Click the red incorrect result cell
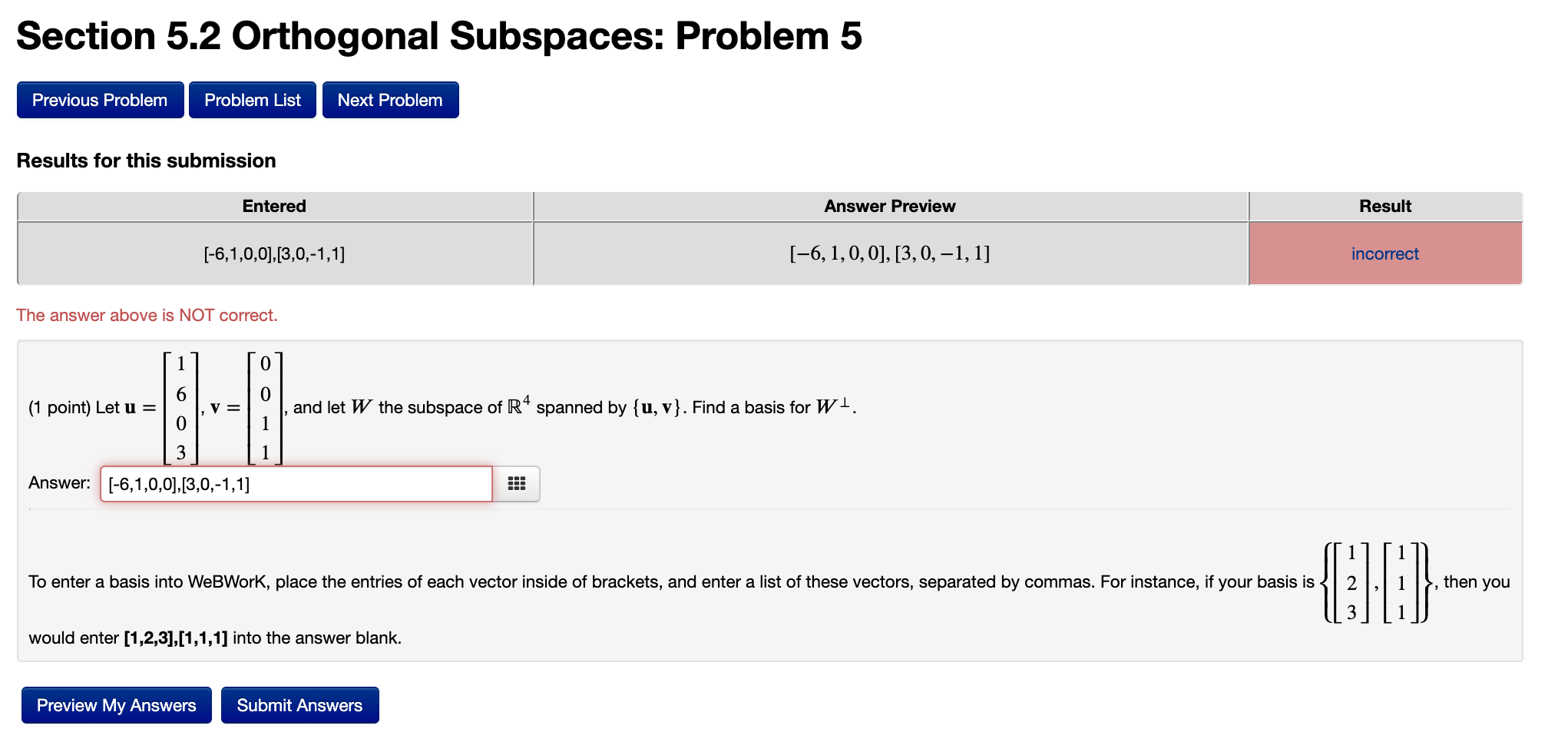This screenshot has width=1568, height=742. tap(1384, 253)
